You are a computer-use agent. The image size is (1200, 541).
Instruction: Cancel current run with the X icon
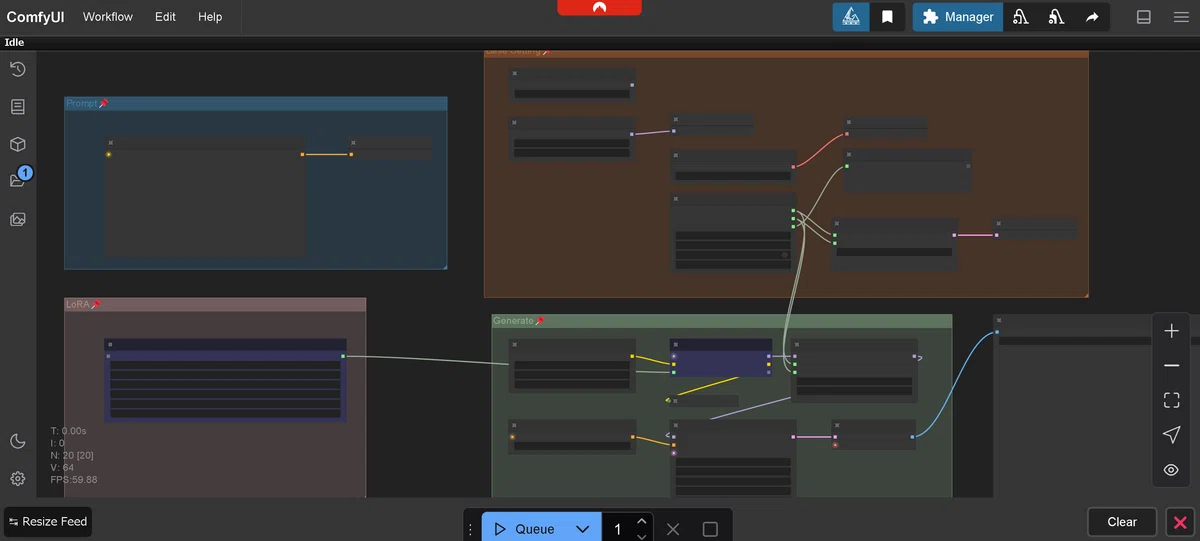coord(673,529)
